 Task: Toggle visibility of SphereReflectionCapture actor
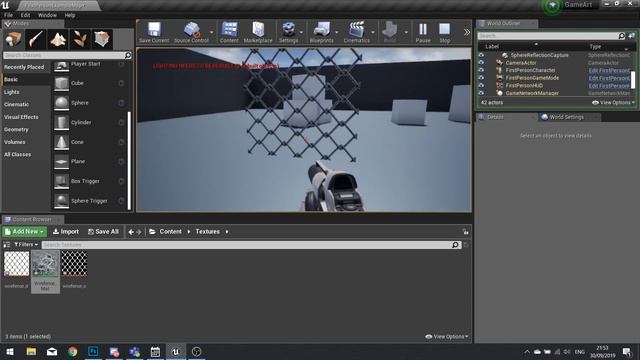[481, 55]
